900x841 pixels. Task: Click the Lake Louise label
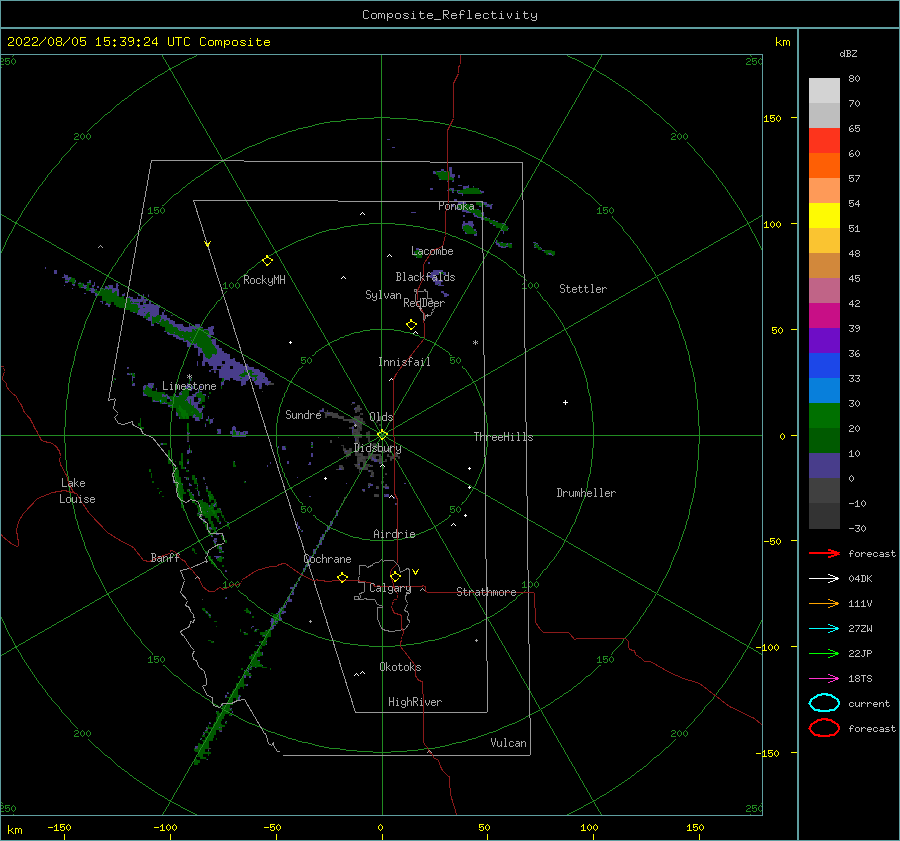[x=77, y=491]
